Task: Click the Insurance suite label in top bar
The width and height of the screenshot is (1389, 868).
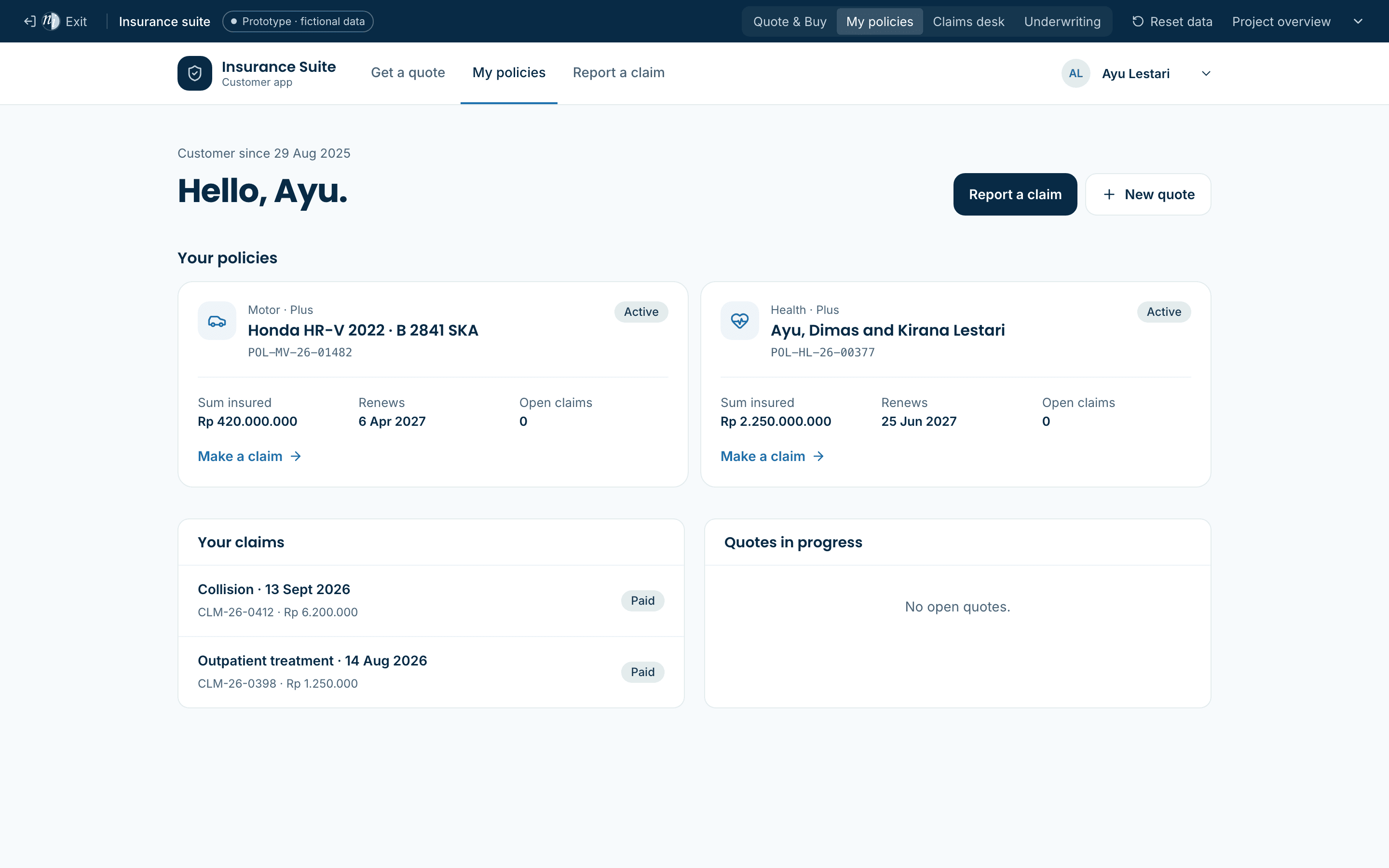Action: tap(164, 21)
